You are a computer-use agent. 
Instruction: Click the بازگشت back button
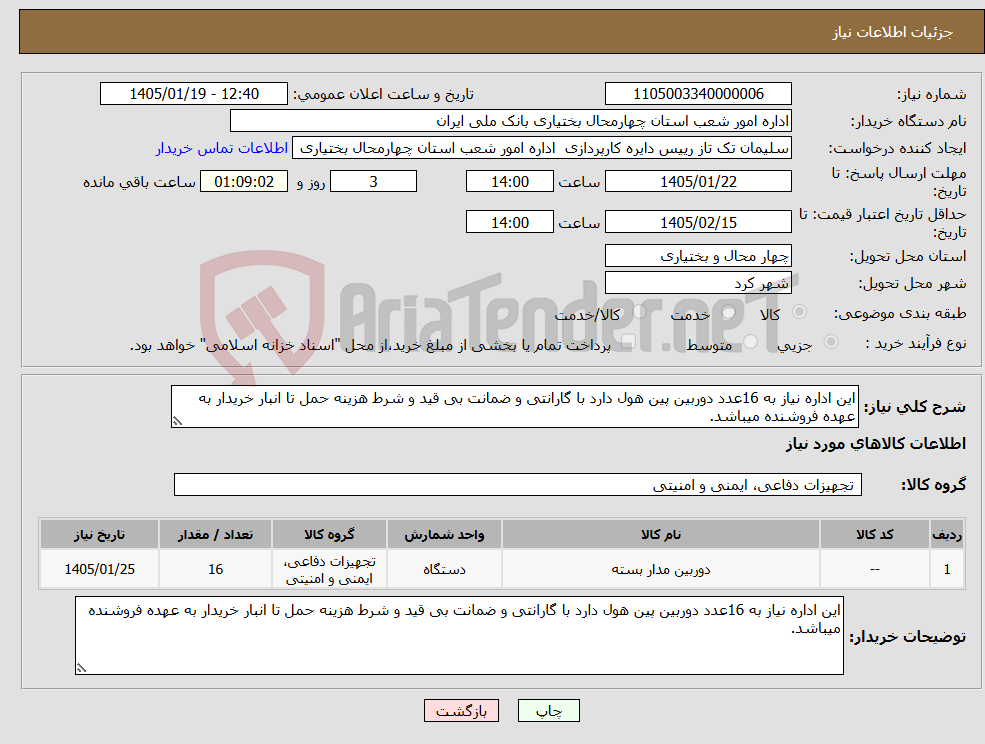tap(461, 711)
